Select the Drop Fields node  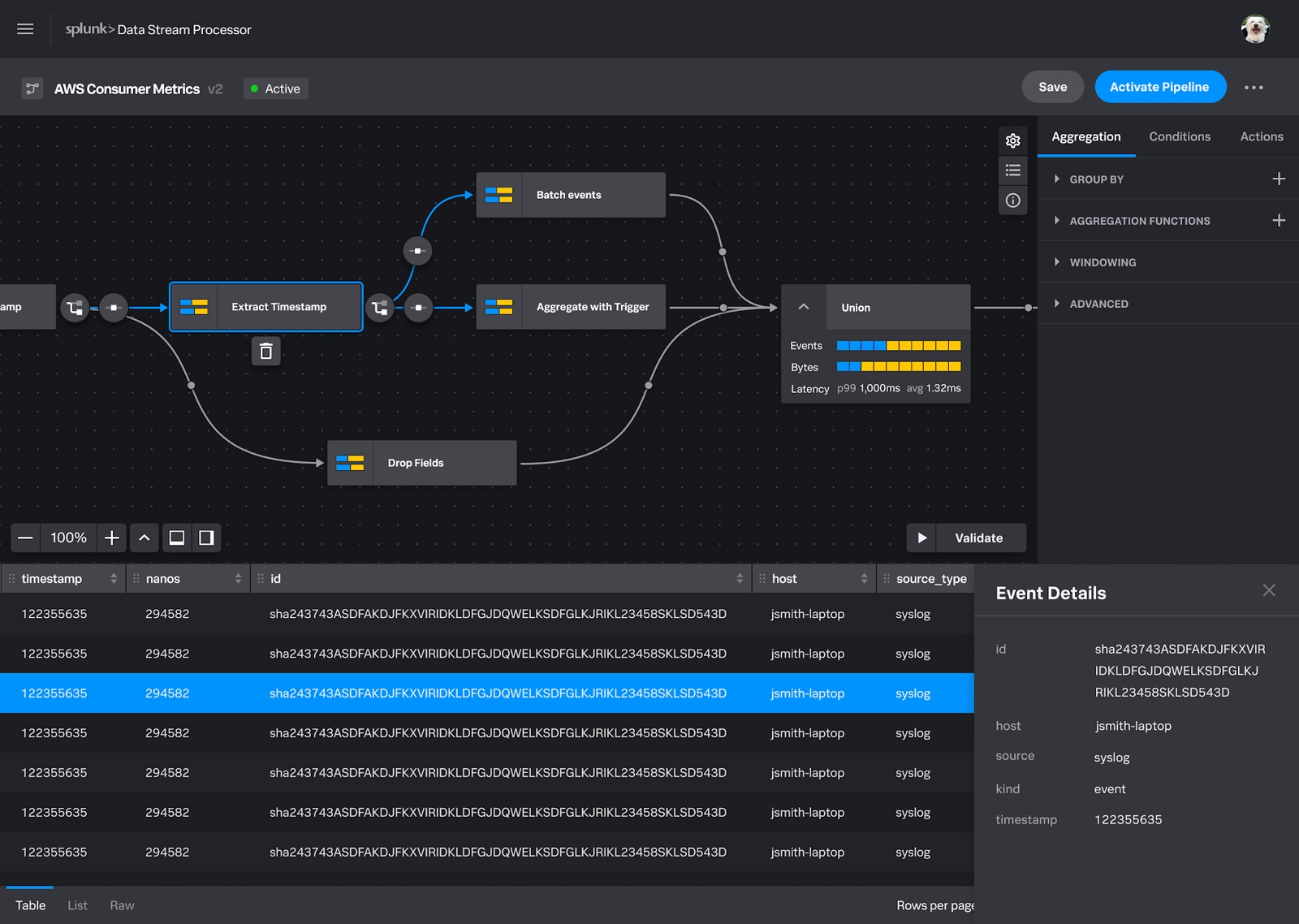tap(422, 463)
